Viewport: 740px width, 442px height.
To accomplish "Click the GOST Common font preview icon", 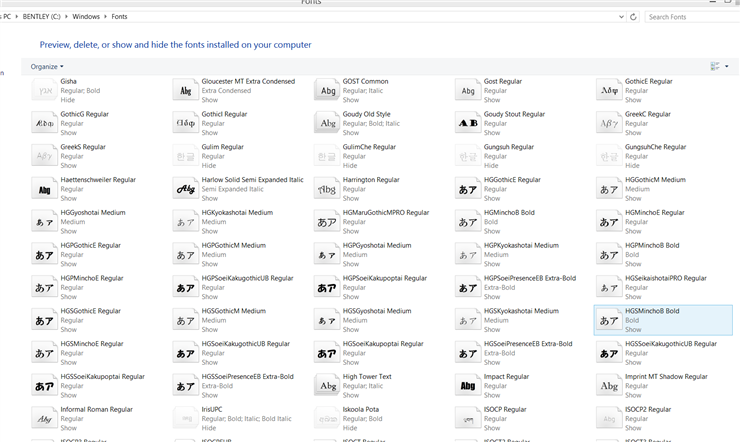I will [327, 90].
